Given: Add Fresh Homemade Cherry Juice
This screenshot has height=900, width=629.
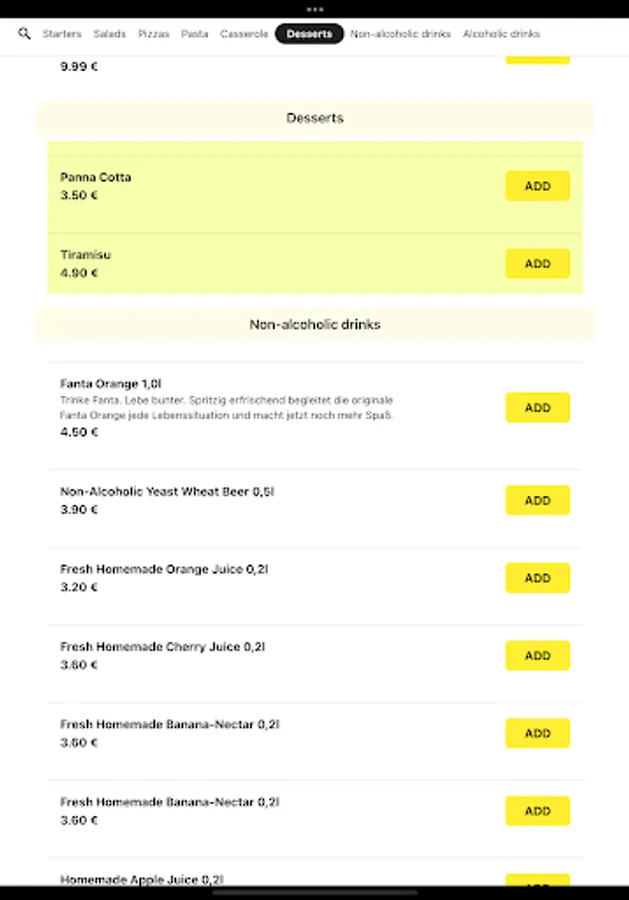Looking at the screenshot, I should (x=537, y=656).
